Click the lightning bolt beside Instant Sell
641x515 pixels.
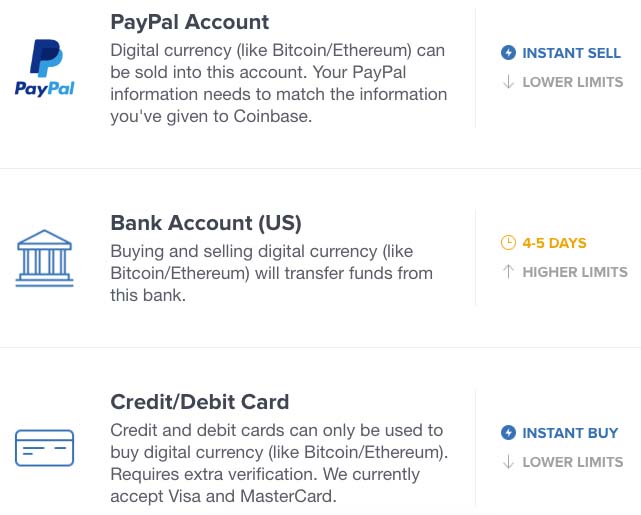coord(508,53)
